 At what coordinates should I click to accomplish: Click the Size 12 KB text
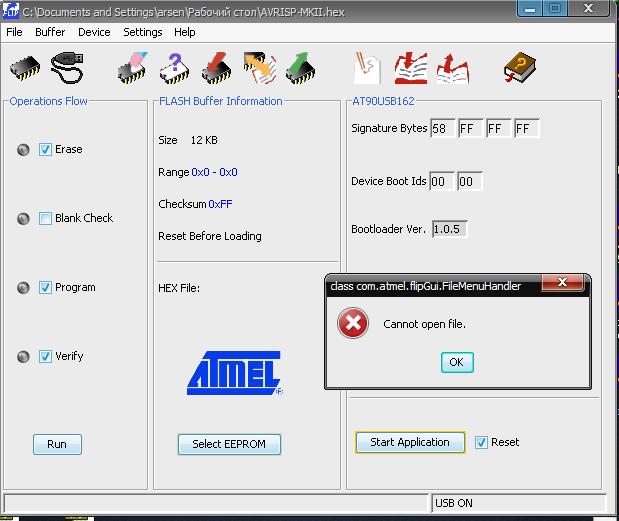click(x=188, y=141)
